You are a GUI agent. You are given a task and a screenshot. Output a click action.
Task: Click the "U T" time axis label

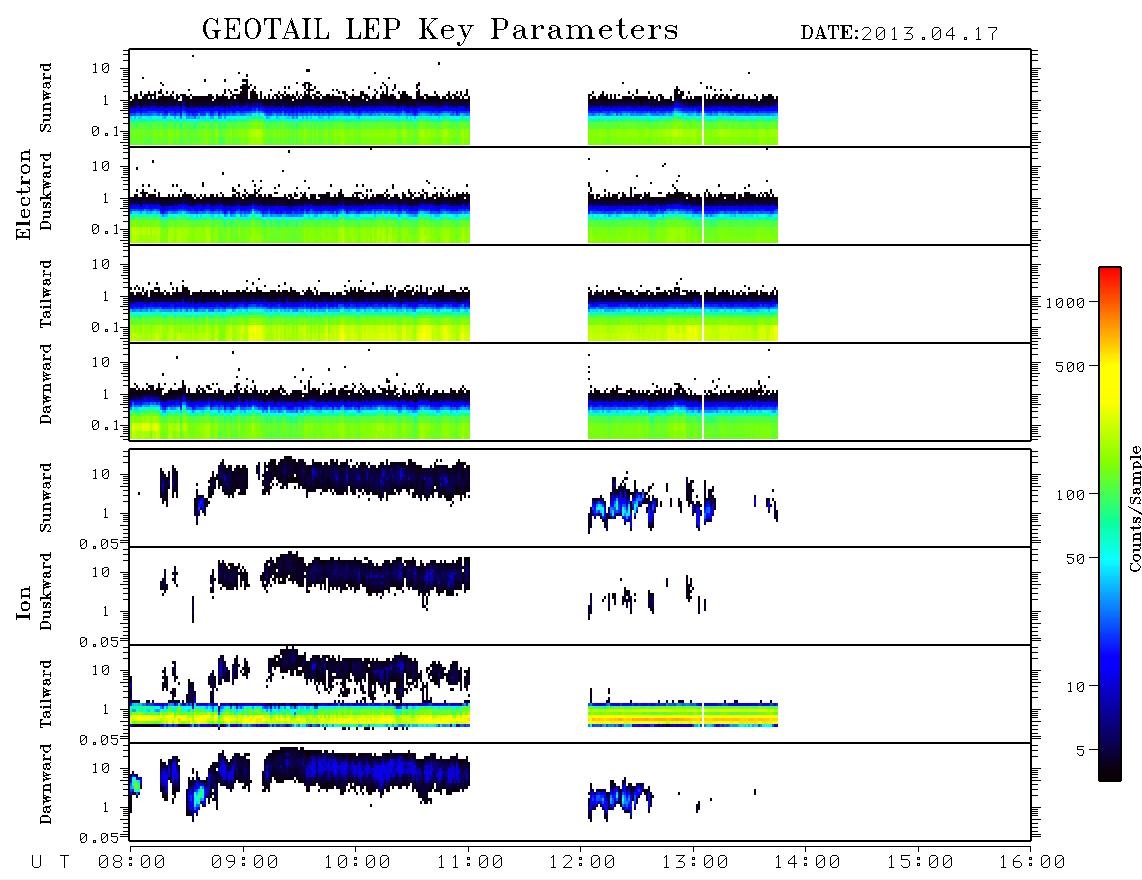[x=50, y=862]
